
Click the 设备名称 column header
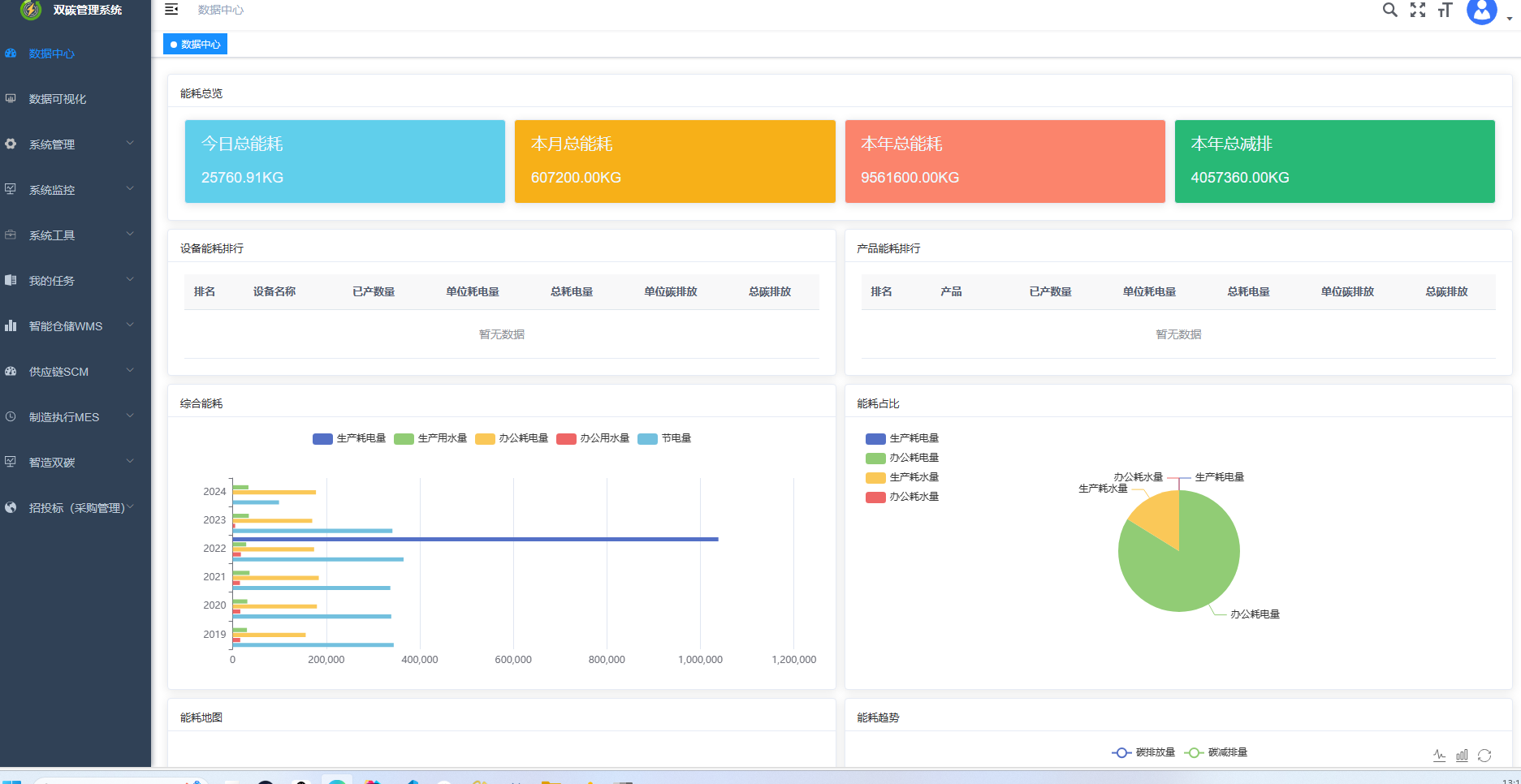click(x=274, y=291)
